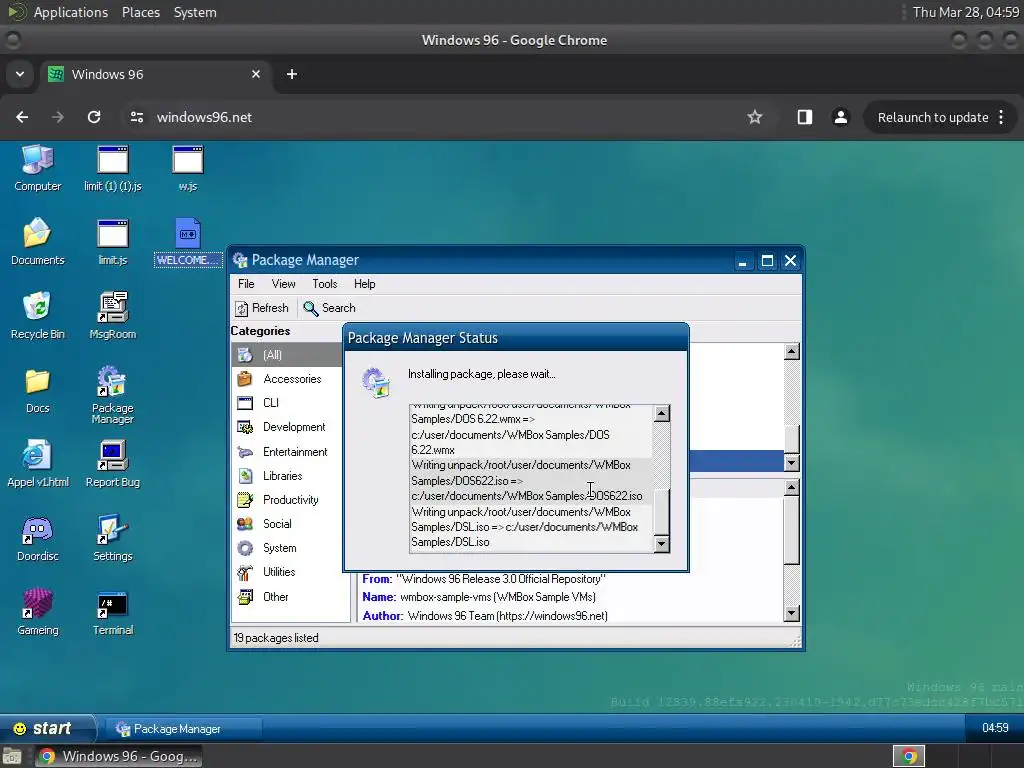Maximize the Package Manager window
This screenshot has width=1024, height=768.
pos(767,261)
